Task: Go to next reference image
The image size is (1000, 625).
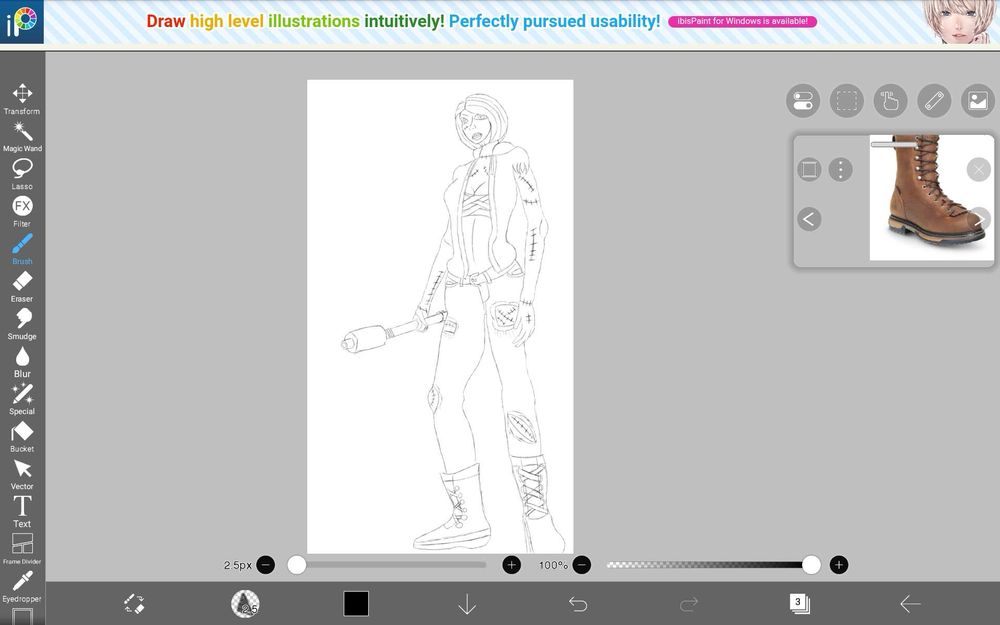Action: point(981,219)
